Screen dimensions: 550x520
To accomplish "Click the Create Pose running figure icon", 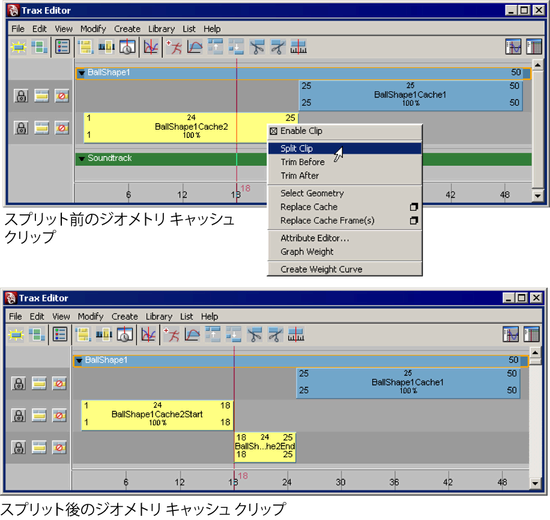I will pyautogui.click(x=174, y=47).
